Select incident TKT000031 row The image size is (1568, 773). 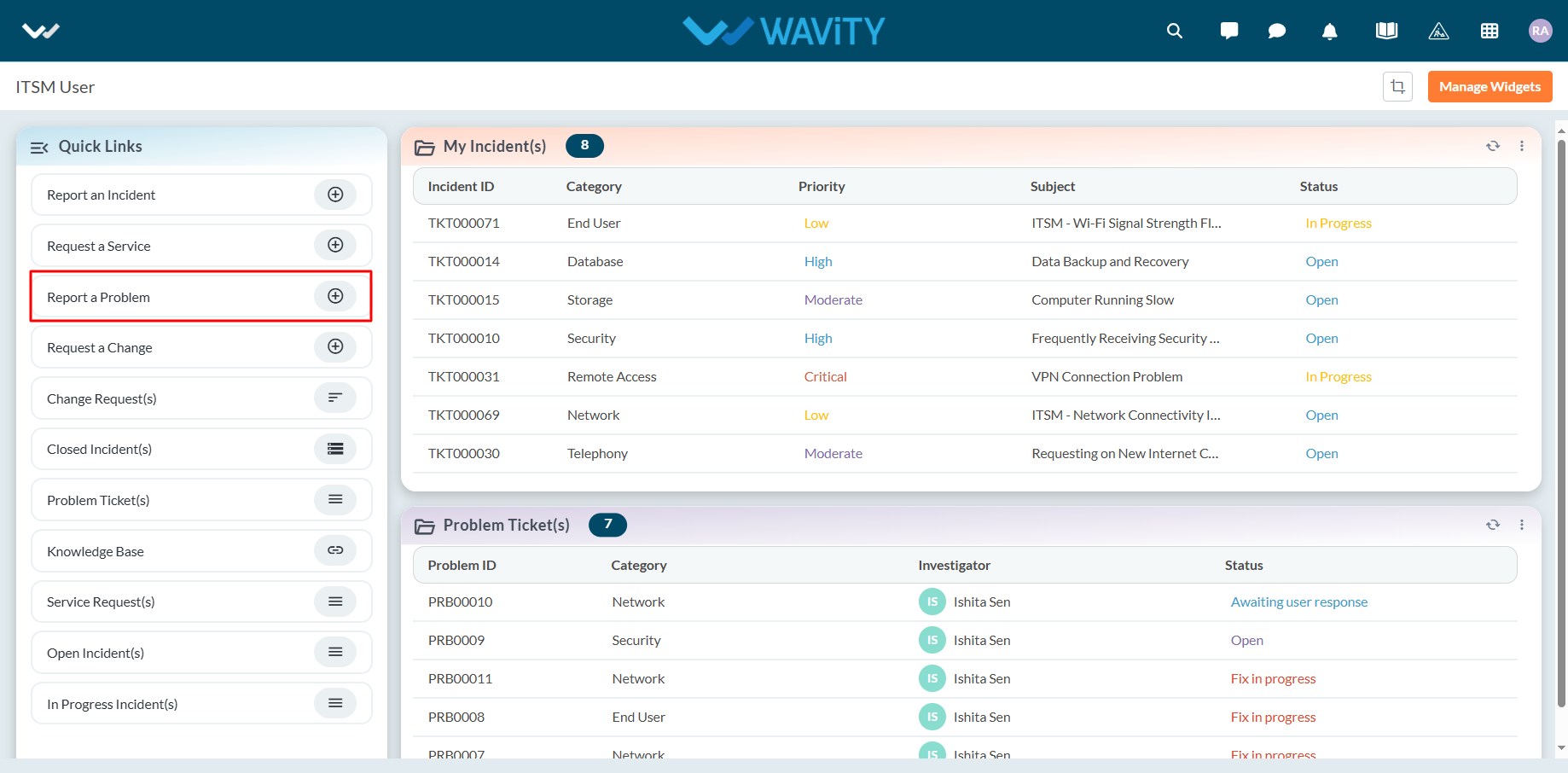coord(965,377)
